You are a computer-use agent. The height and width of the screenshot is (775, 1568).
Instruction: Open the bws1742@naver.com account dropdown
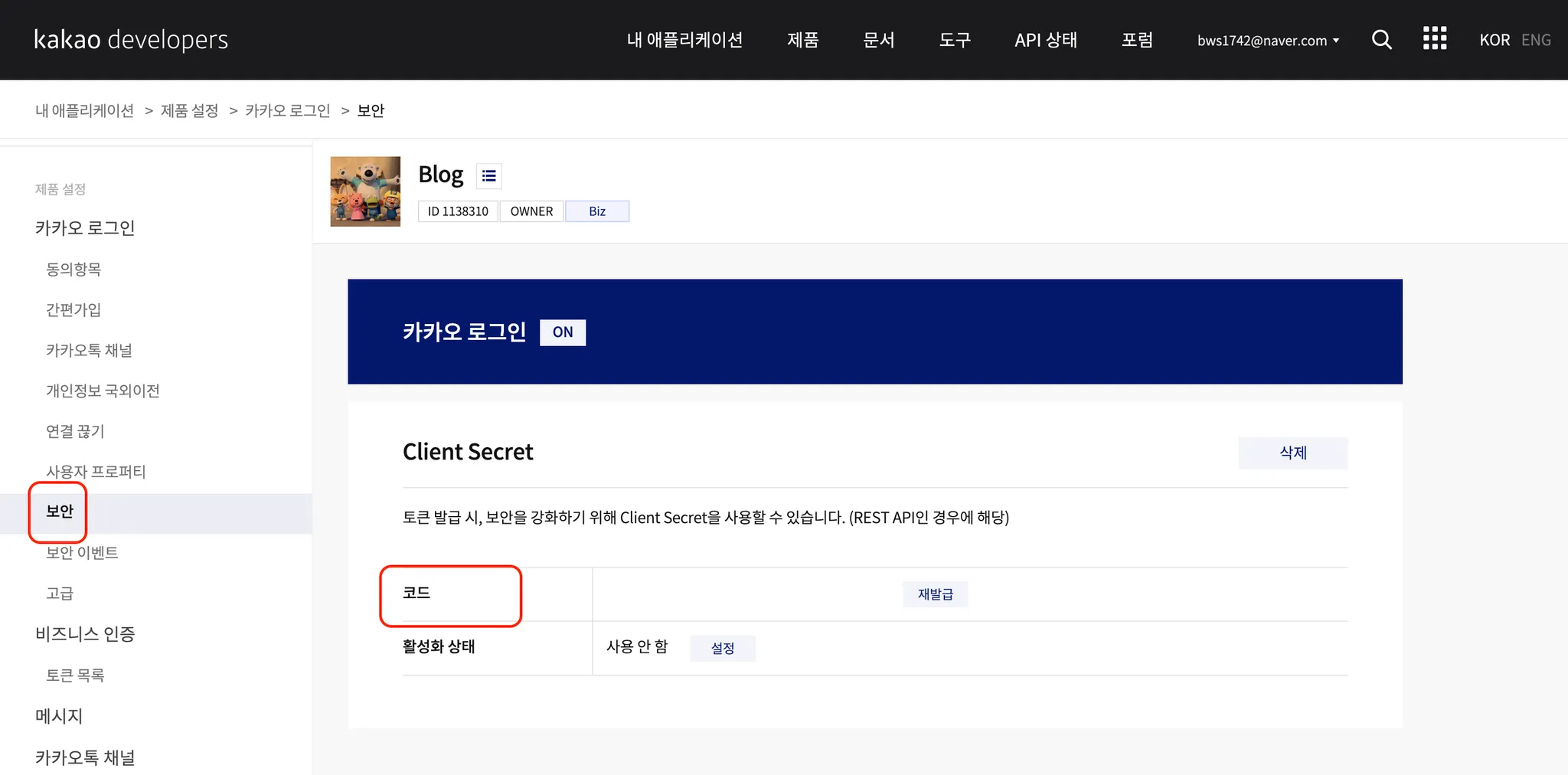click(x=1268, y=41)
